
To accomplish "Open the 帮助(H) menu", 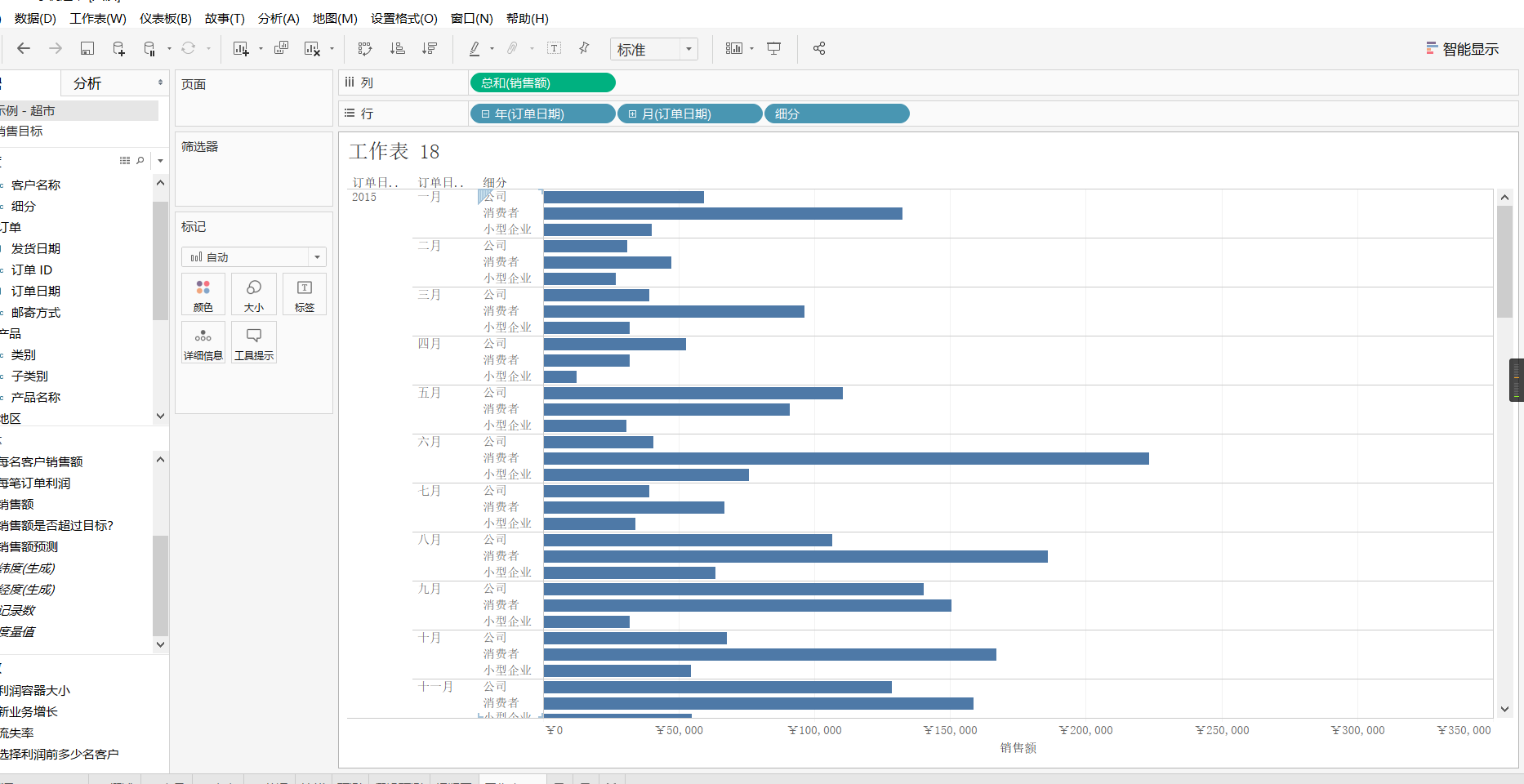I will (528, 18).
